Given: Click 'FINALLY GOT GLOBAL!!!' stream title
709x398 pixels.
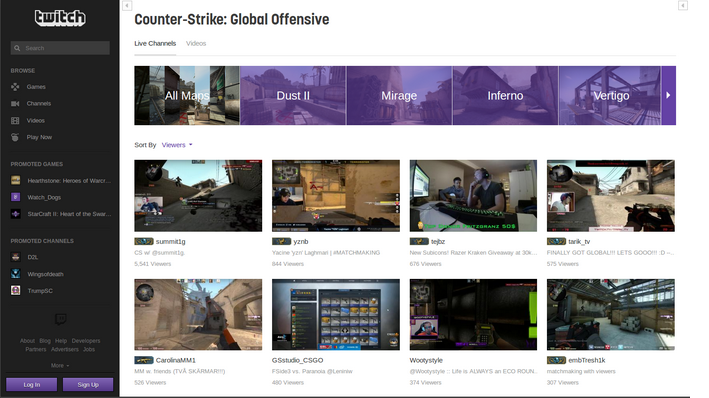Looking at the screenshot, I should point(610,253).
